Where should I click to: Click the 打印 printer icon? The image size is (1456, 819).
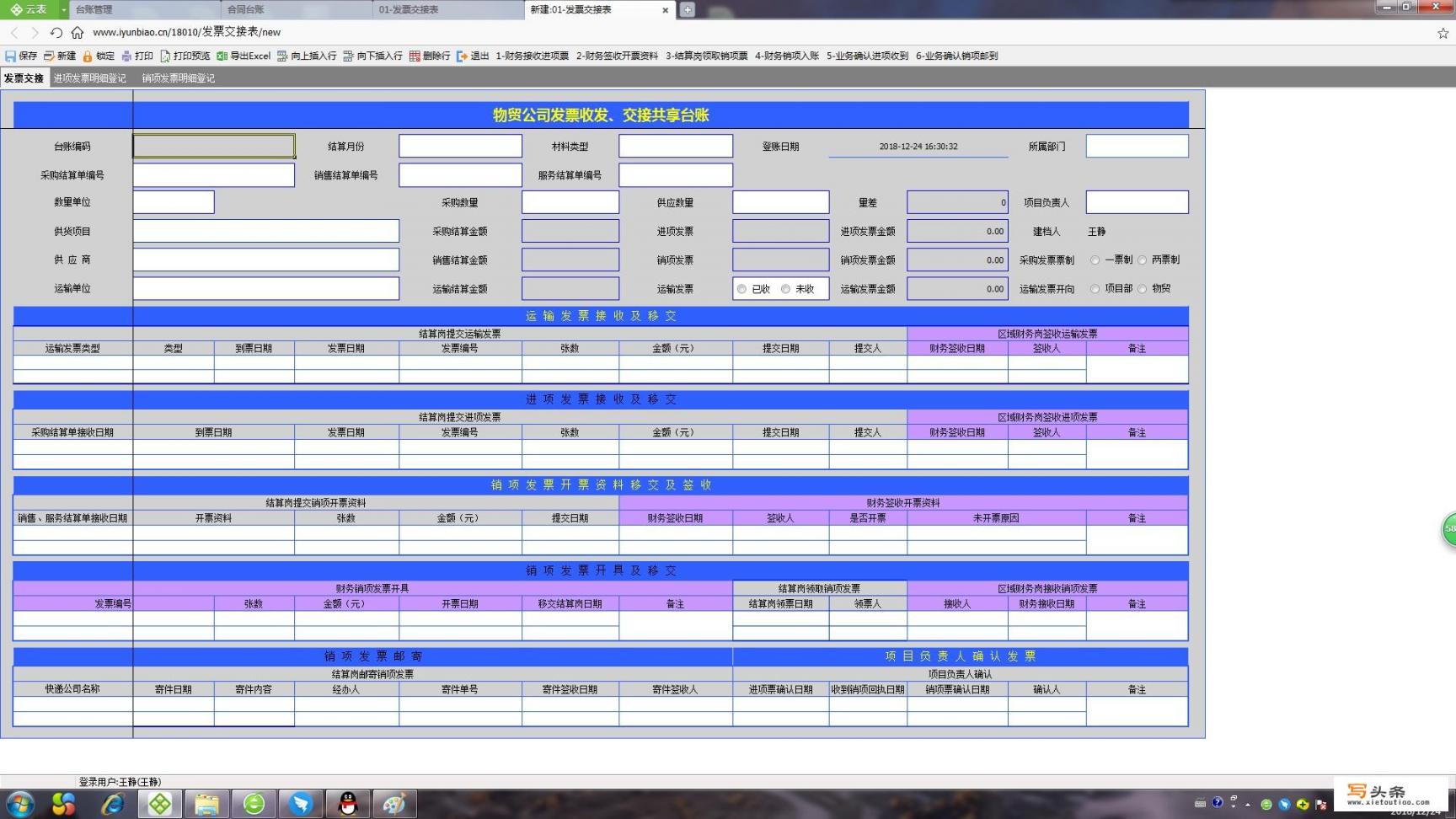tap(126, 56)
